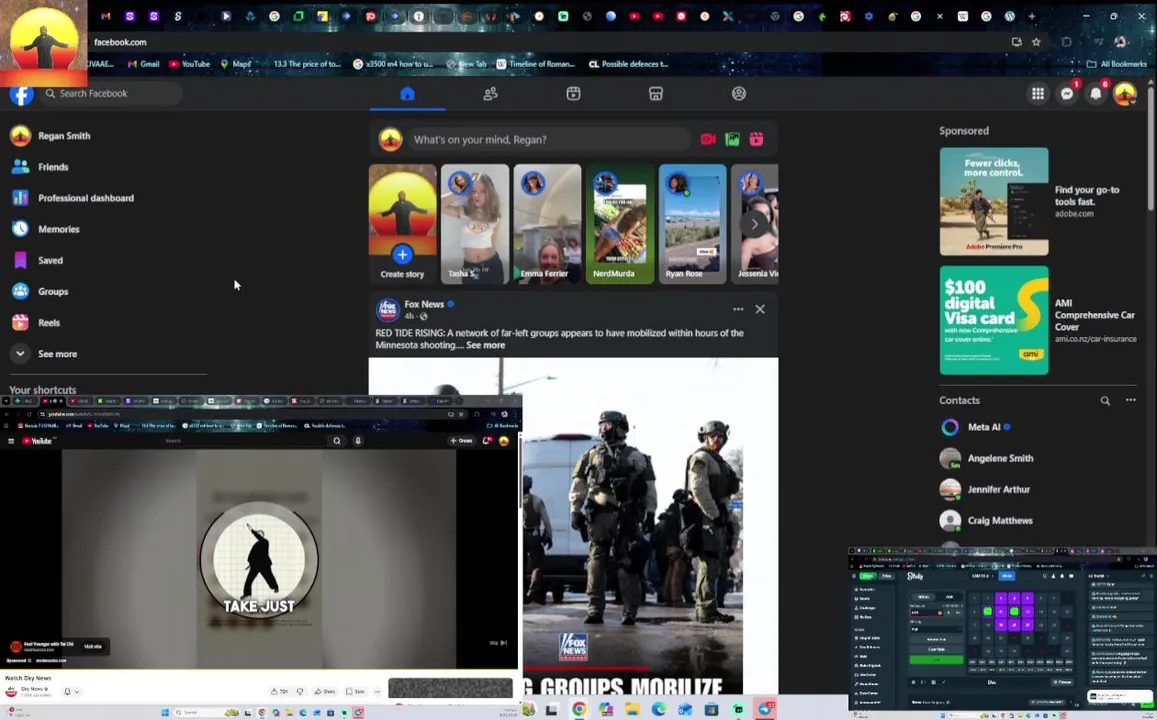This screenshot has width=1157, height=720.
Task: Open Fox News post options menu
Action: tap(738, 309)
